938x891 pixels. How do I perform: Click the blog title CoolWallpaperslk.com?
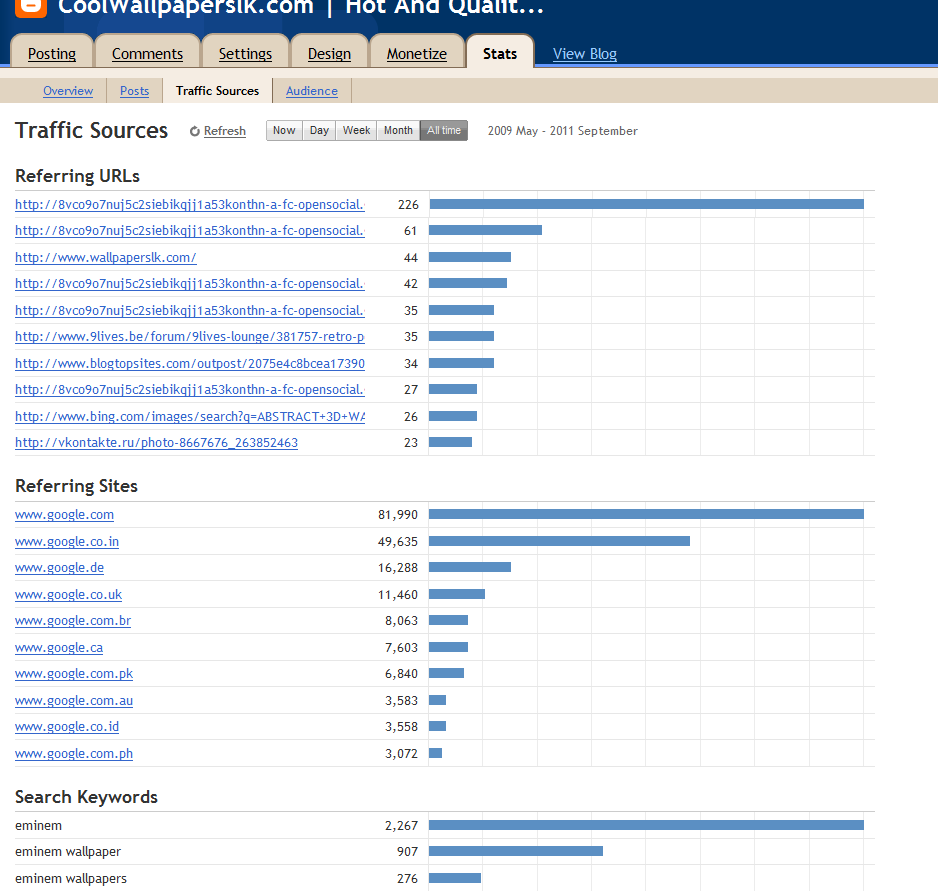point(185,7)
